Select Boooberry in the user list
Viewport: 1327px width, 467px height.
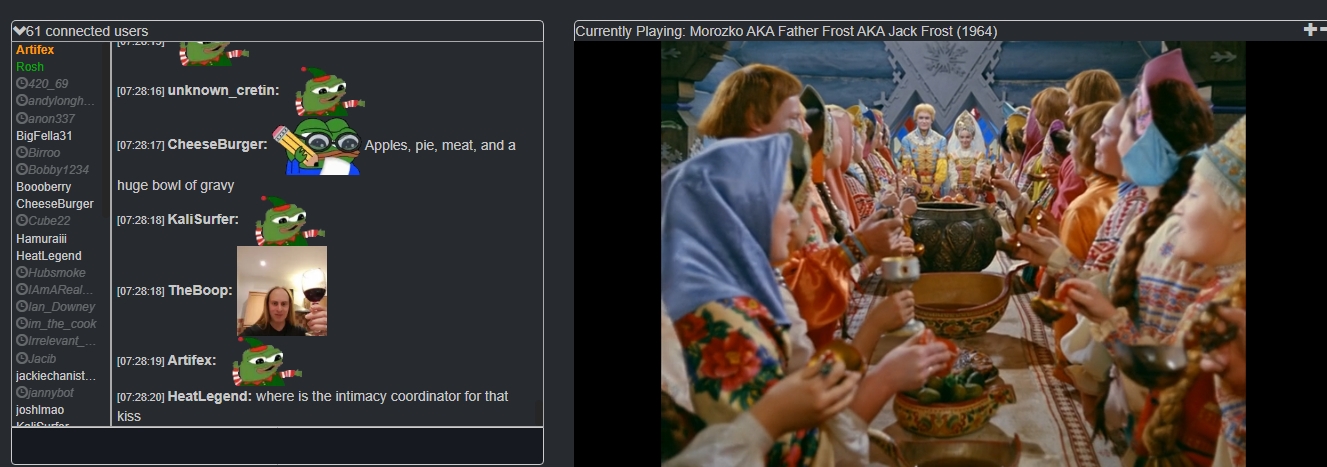point(44,187)
